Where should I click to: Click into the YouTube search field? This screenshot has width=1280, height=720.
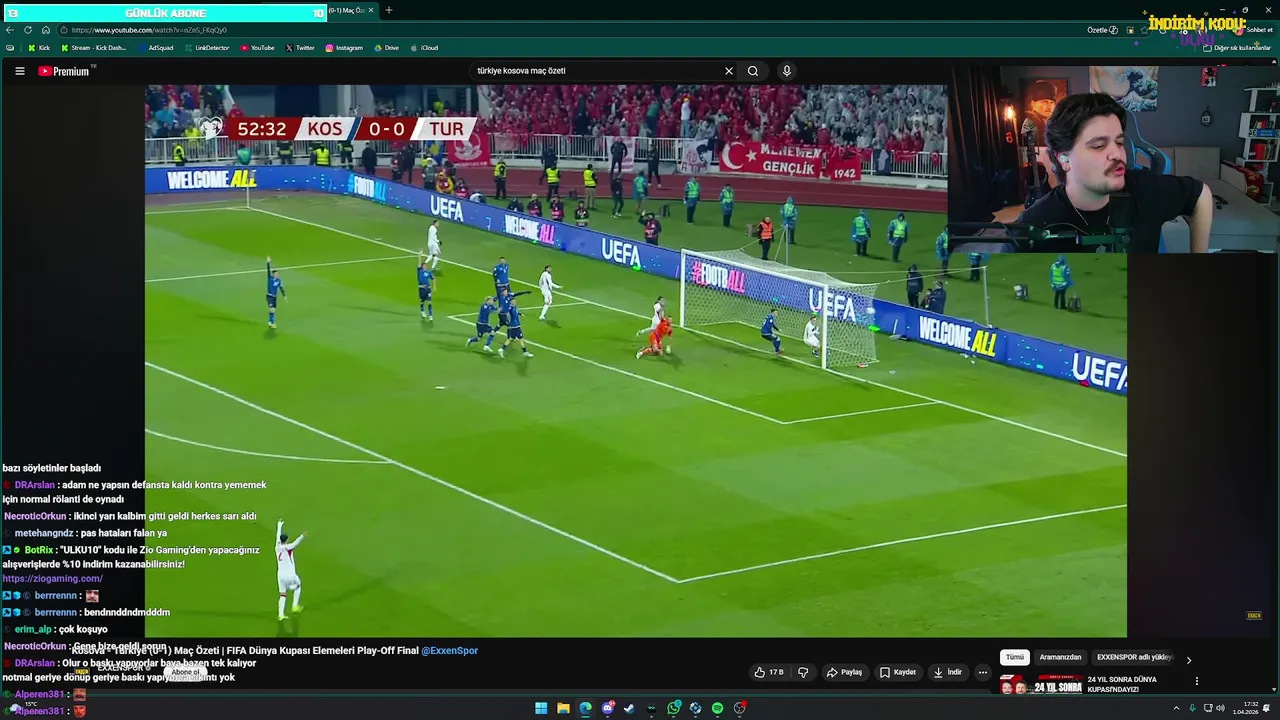point(598,71)
